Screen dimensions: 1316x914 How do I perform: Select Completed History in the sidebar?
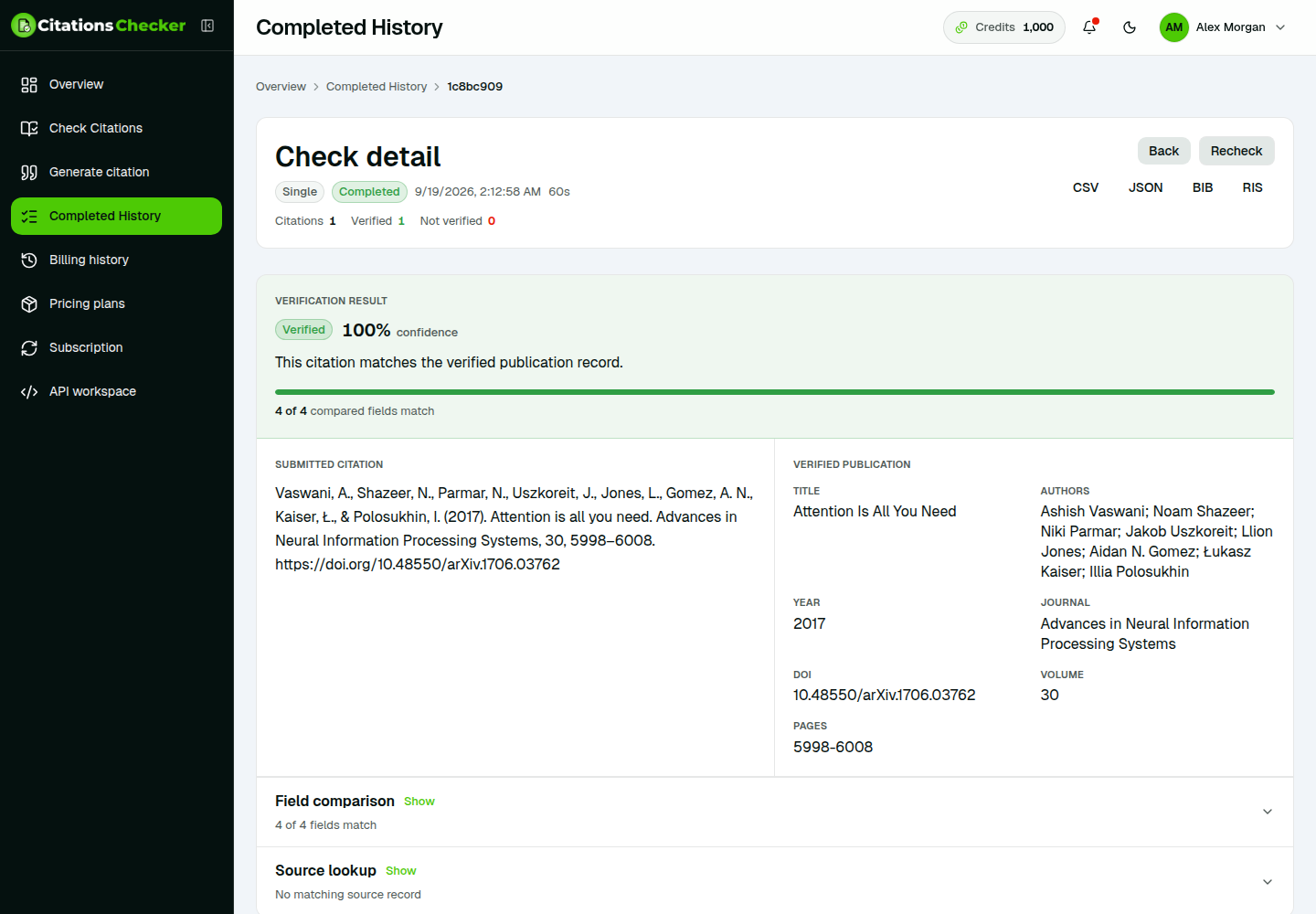[x=116, y=216]
